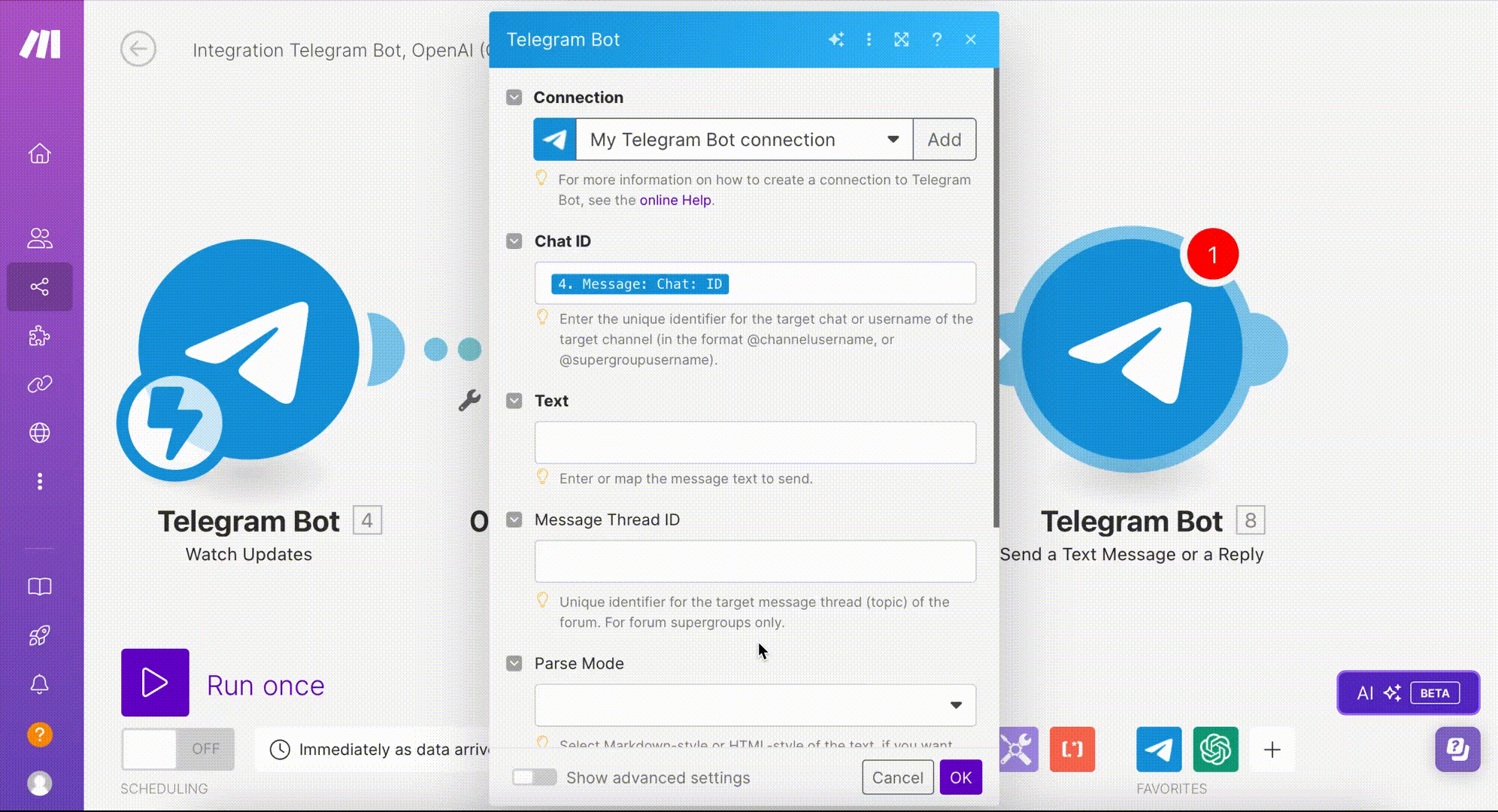The width and height of the screenshot is (1498, 812).
Task: Open the more options dots in sidebar
Action: [x=40, y=481]
